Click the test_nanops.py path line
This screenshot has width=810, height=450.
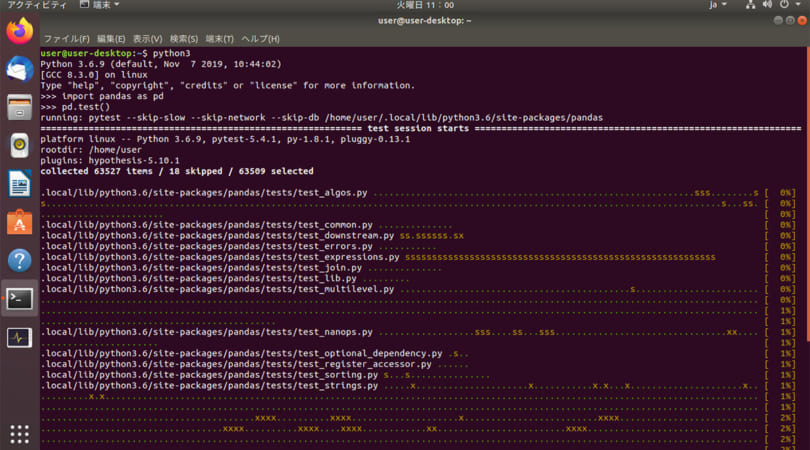207,332
